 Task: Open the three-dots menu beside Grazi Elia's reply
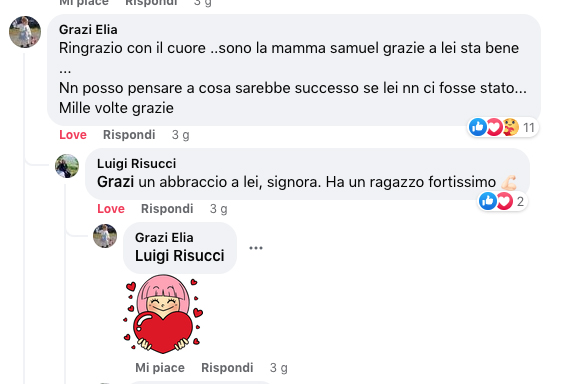(256, 248)
